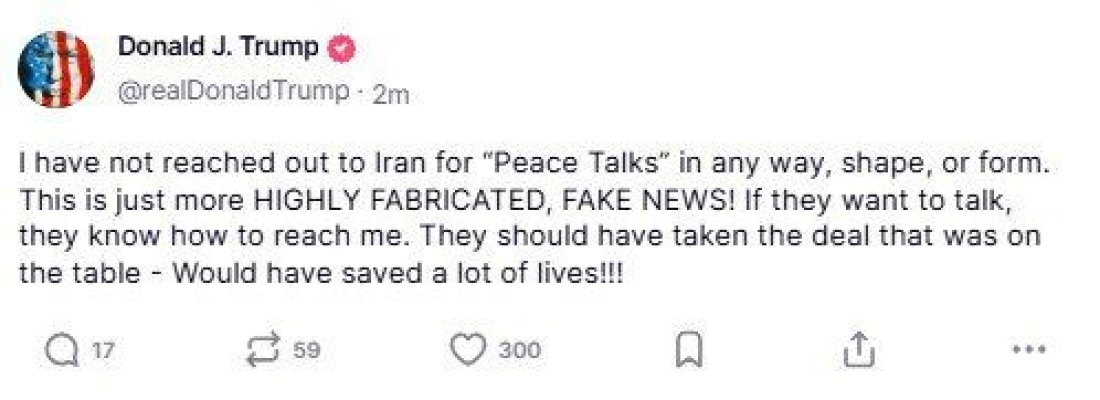Visit the @realDonaldTrump handle
Viewport: 1100px width, 400px height.
point(234,91)
